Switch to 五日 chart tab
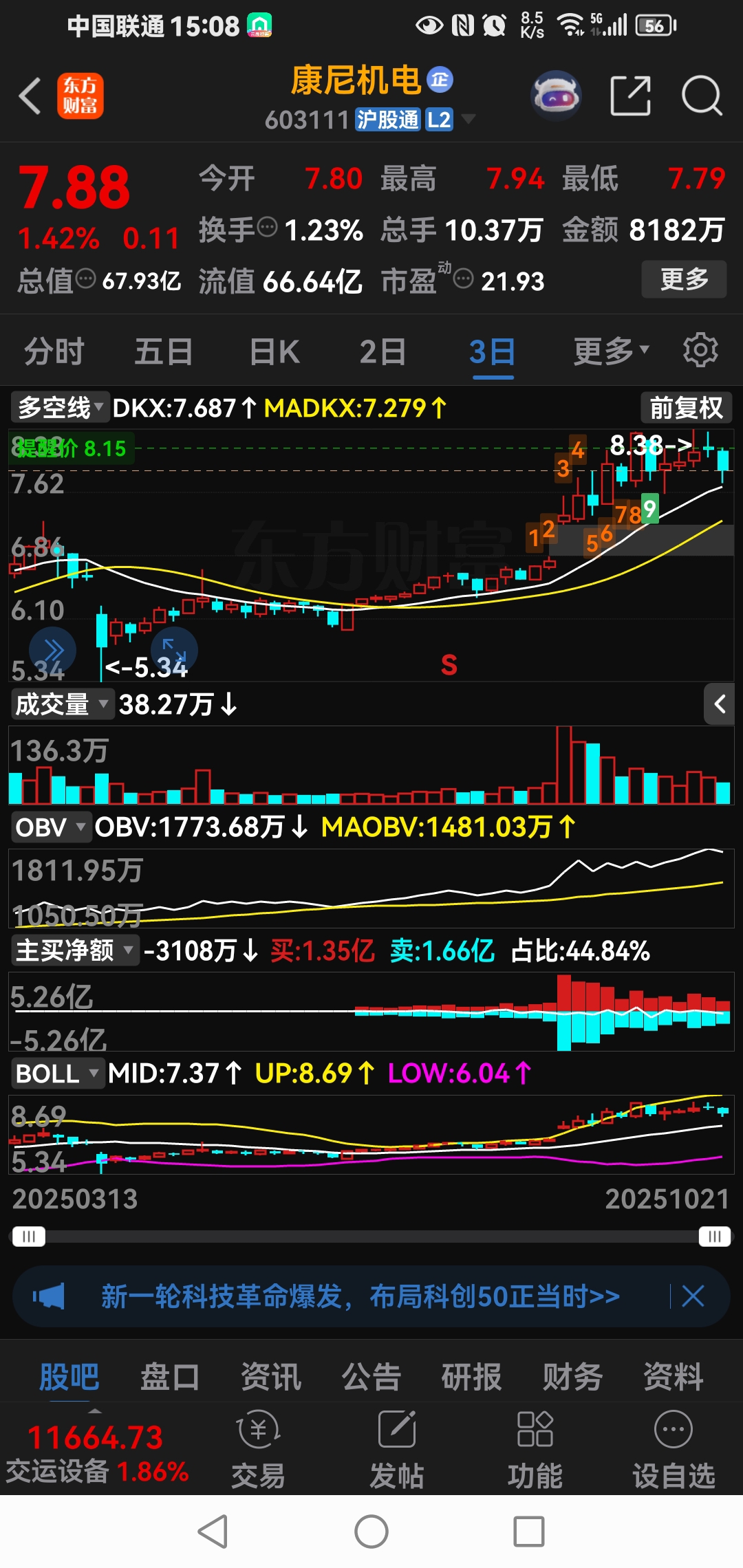 pos(164,351)
